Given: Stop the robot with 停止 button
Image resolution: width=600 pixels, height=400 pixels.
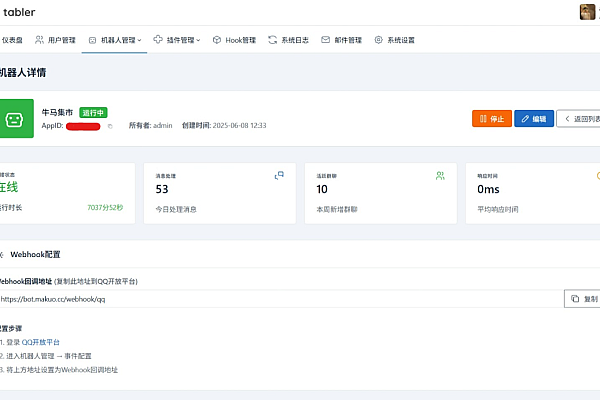Looking at the screenshot, I should pos(492,119).
